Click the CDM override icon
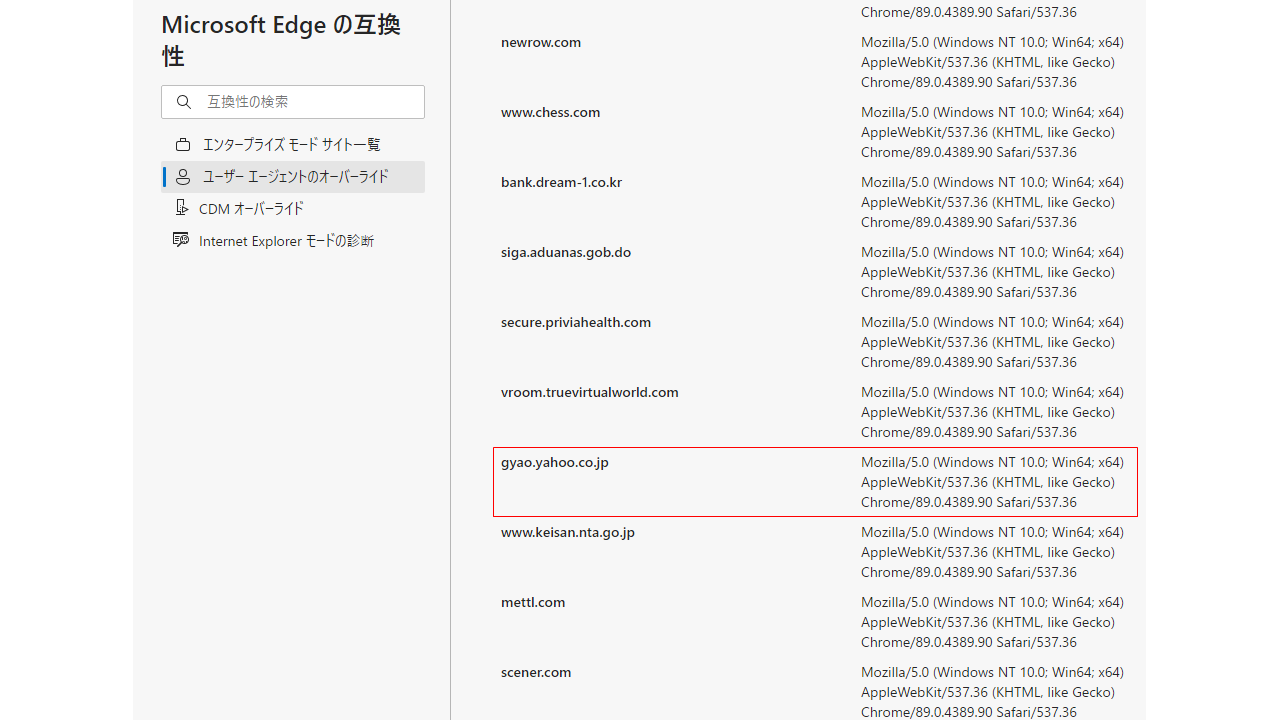The height and width of the screenshot is (720, 1280). coord(181,208)
